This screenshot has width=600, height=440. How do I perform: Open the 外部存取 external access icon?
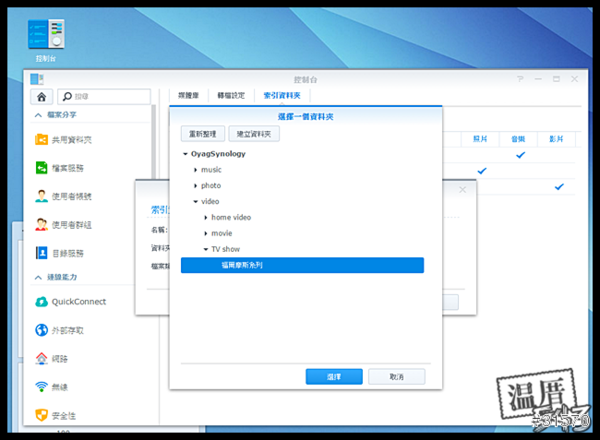click(x=42, y=330)
